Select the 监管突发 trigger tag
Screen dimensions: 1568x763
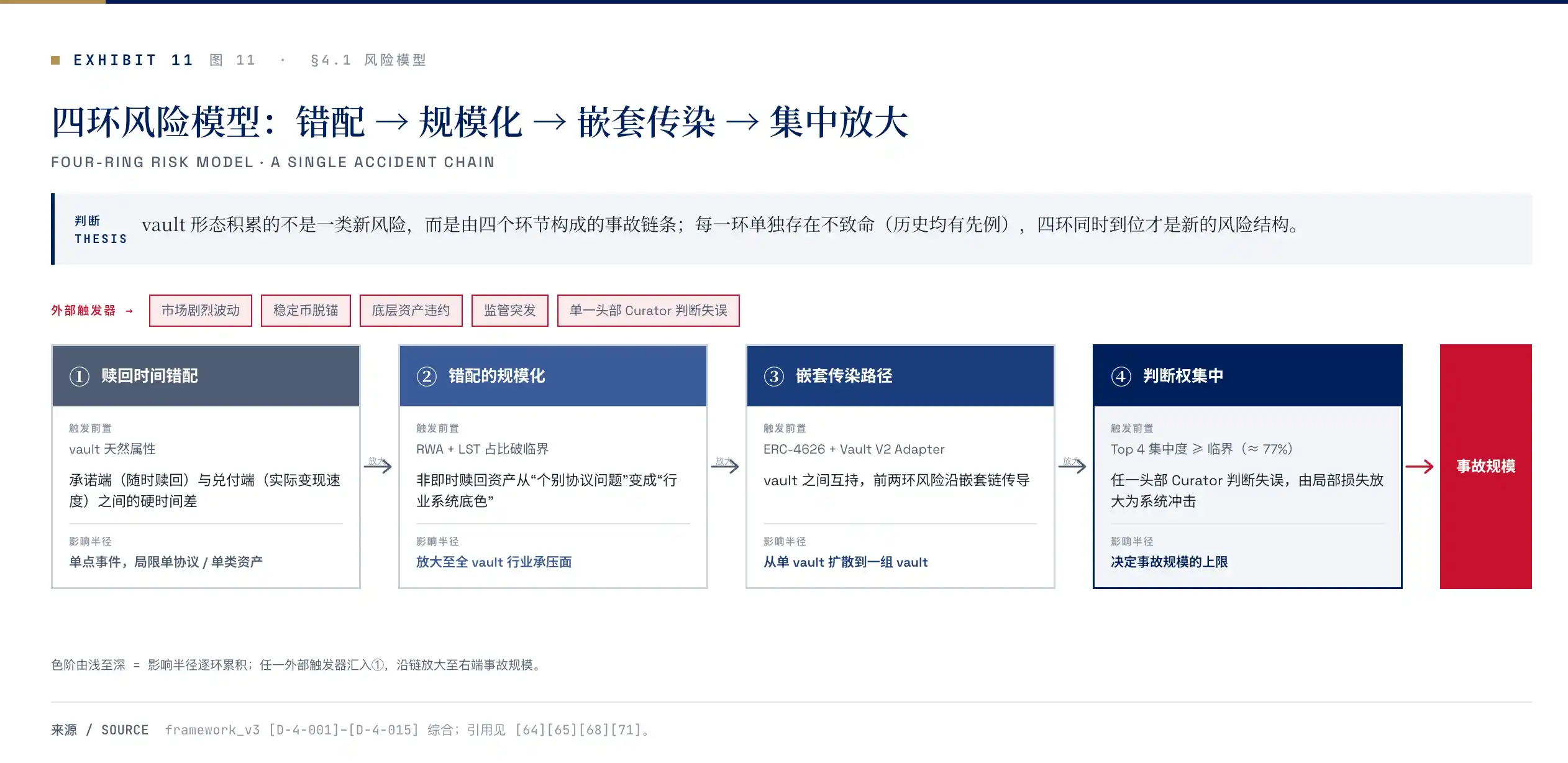click(509, 310)
